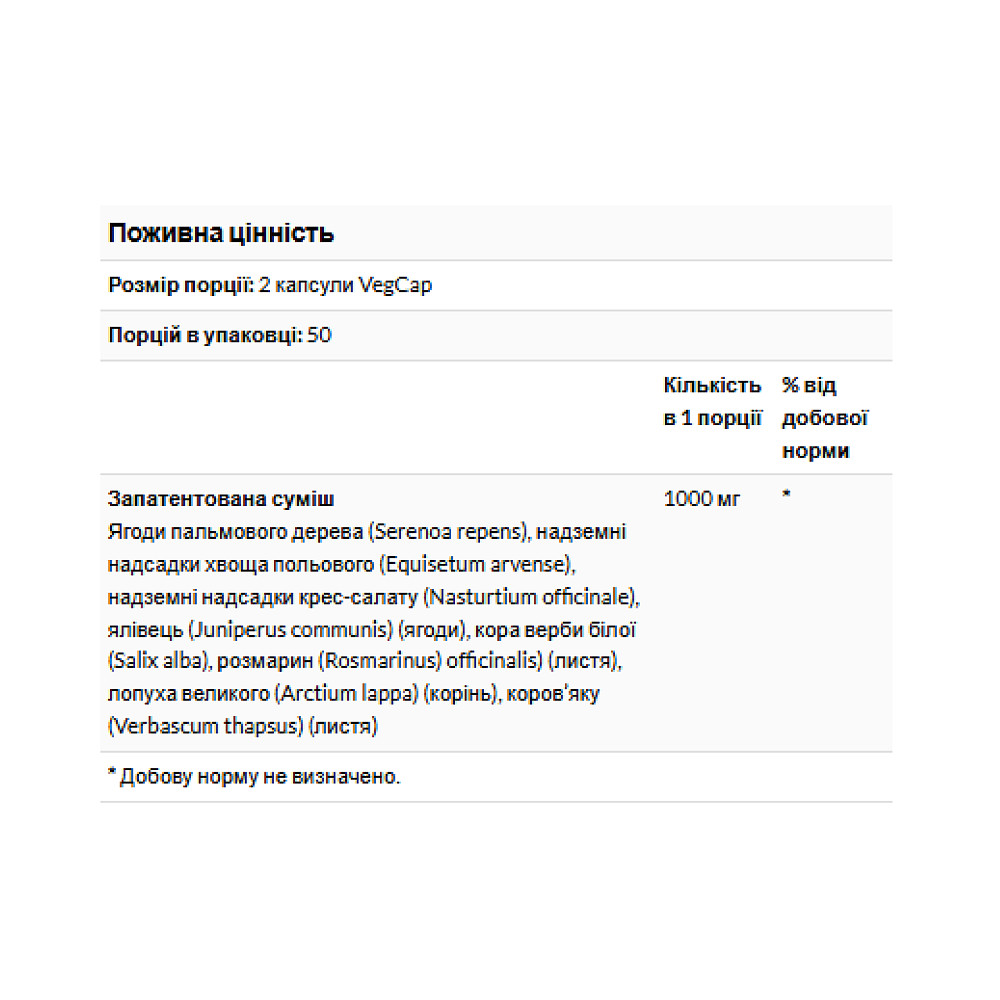Click the "Verbascum thapsus" ingredient name
This screenshot has height=1000, width=1000.
(x=205, y=727)
